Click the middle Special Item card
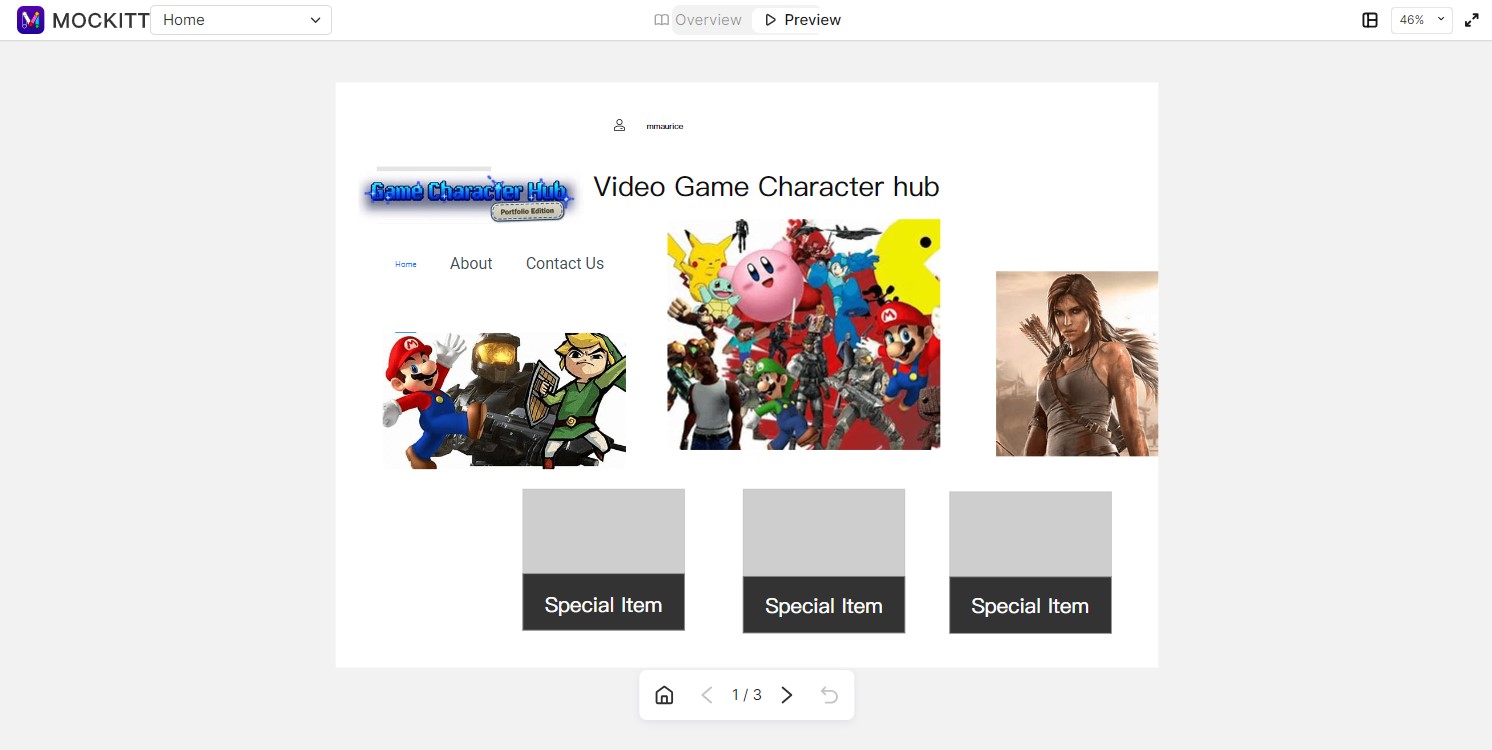The height and width of the screenshot is (750, 1492). (824, 561)
